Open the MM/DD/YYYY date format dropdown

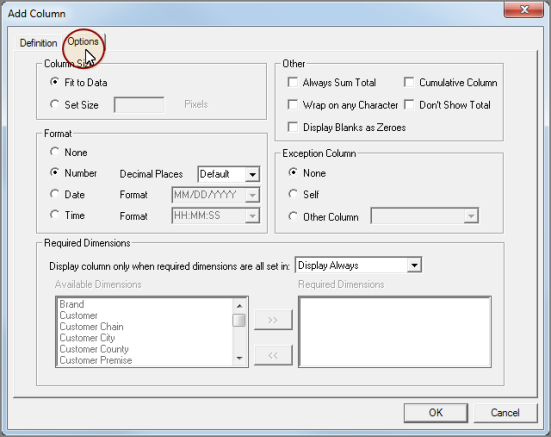[252, 195]
